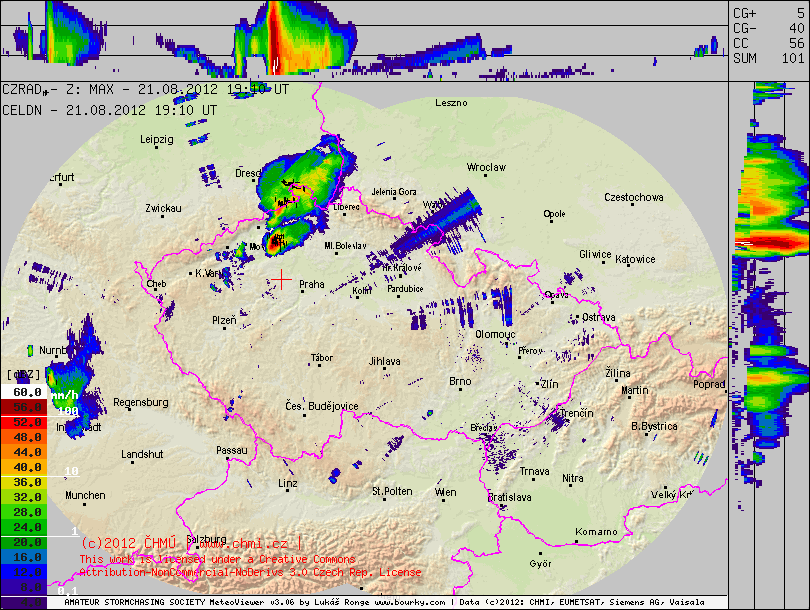The image size is (810, 610).
Task: Select the Linz city label
Action: point(288,483)
